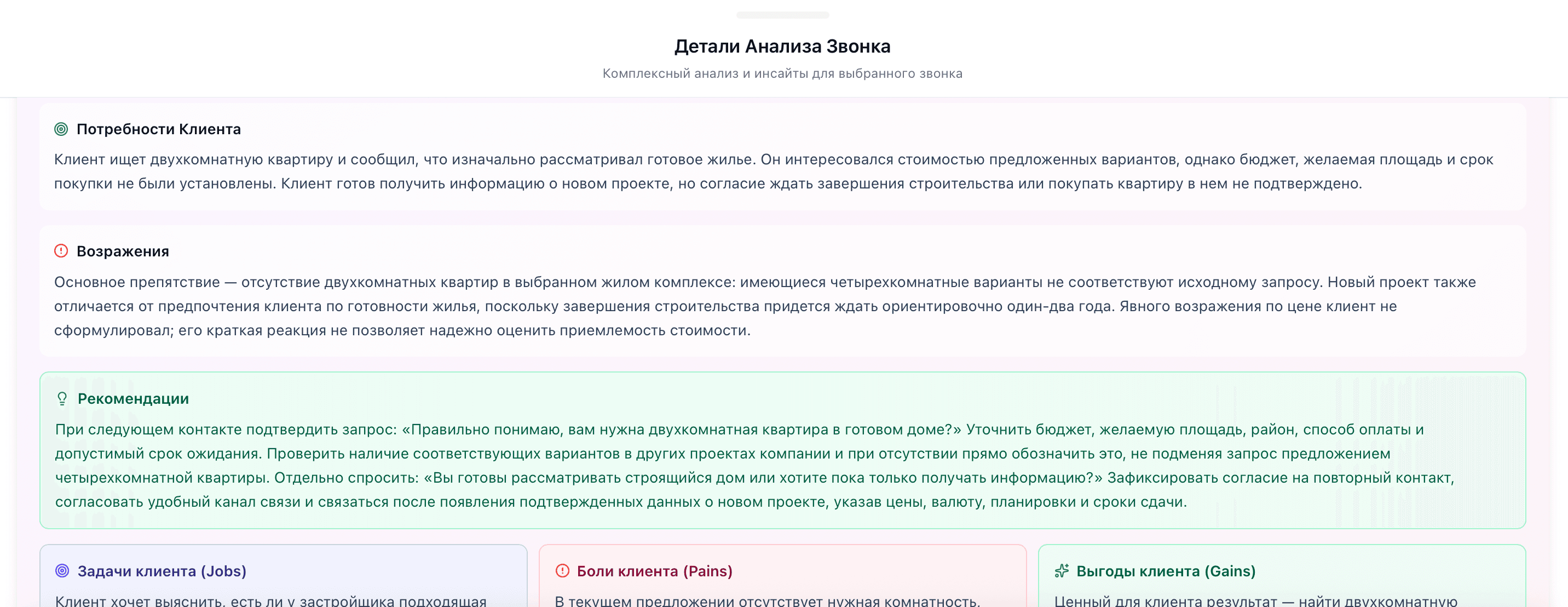Click the Рекомендации section heading

[133, 399]
